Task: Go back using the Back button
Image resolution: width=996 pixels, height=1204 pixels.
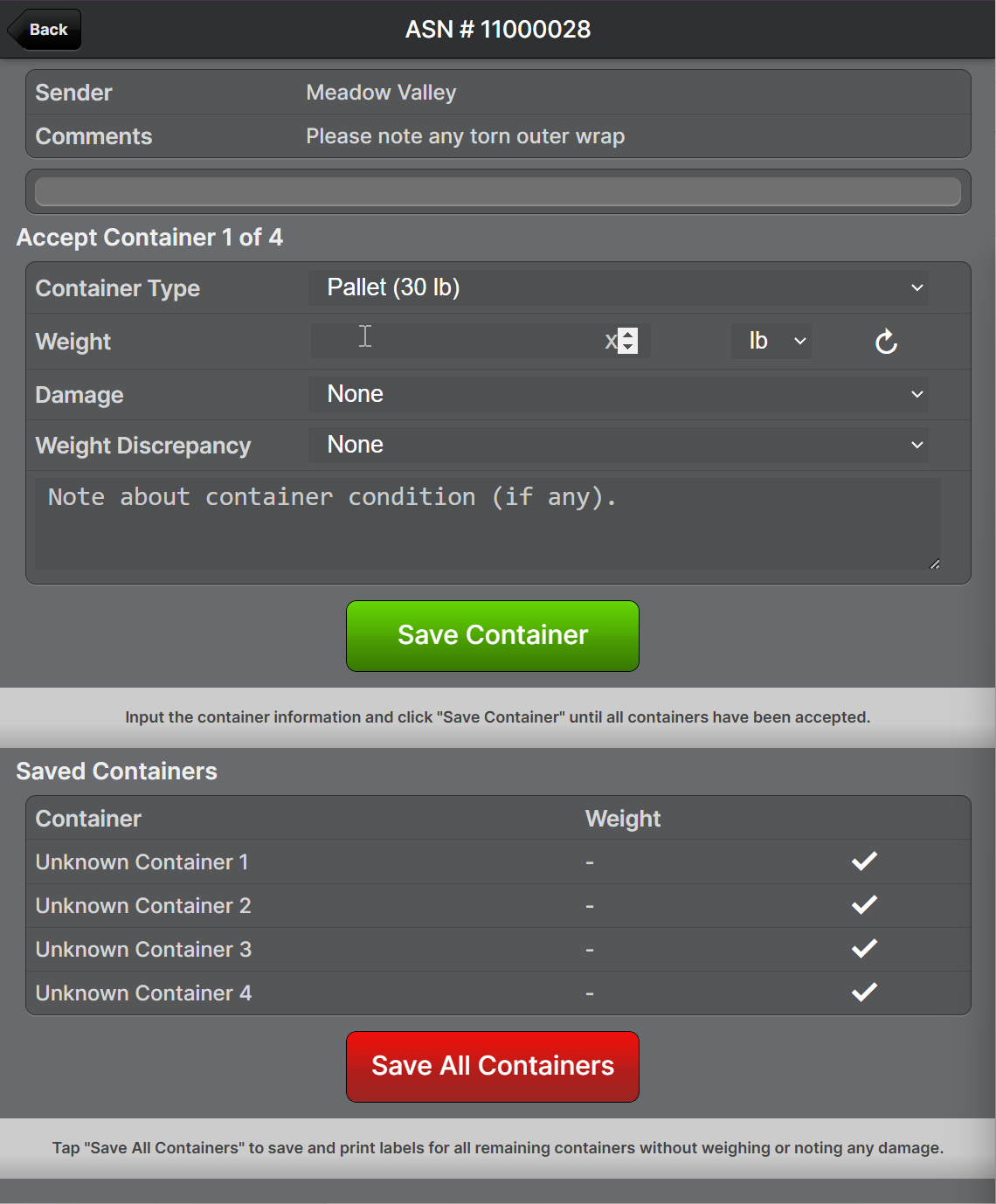Action: click(45, 30)
